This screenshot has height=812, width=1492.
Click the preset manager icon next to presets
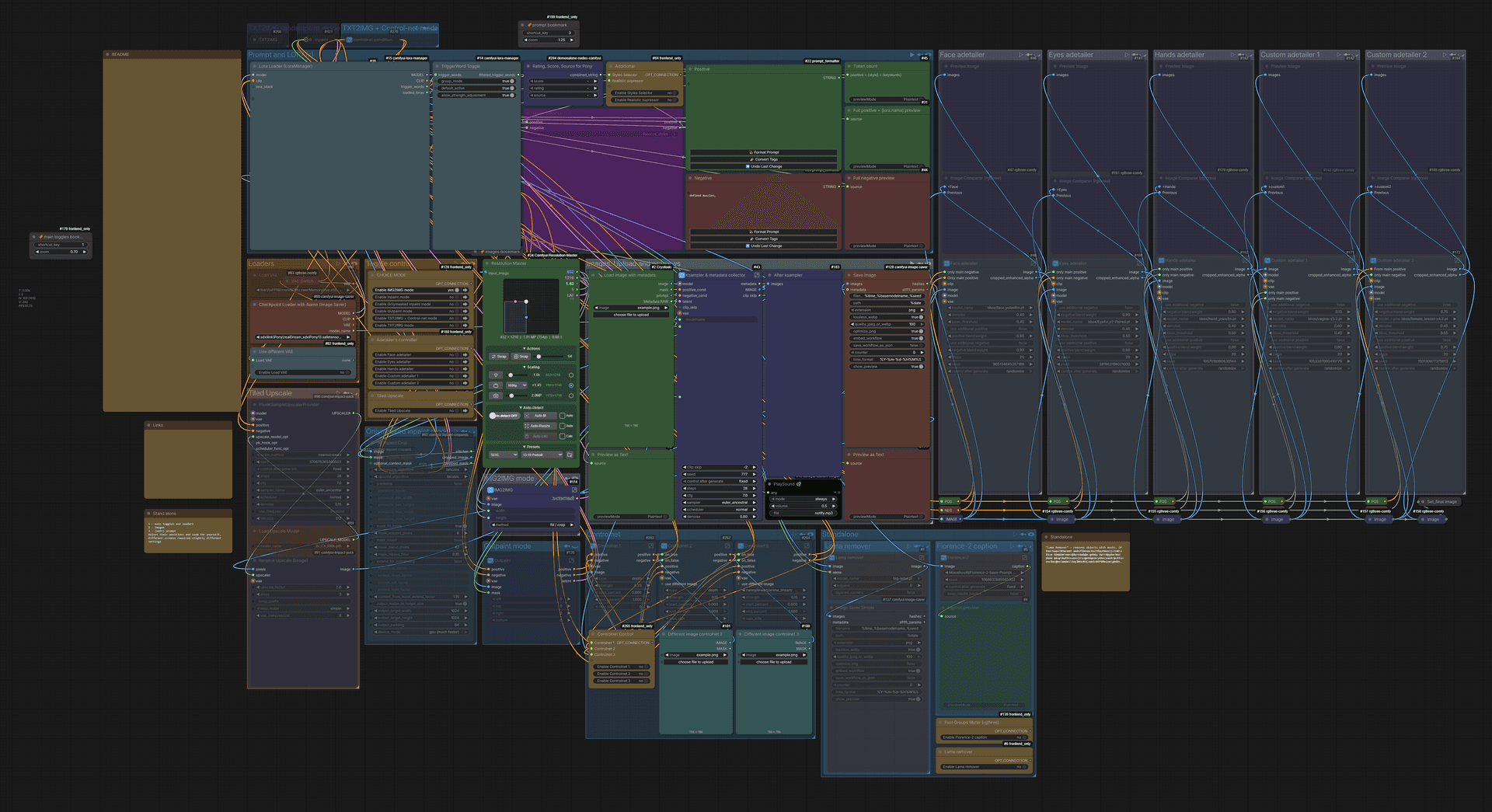[570, 455]
